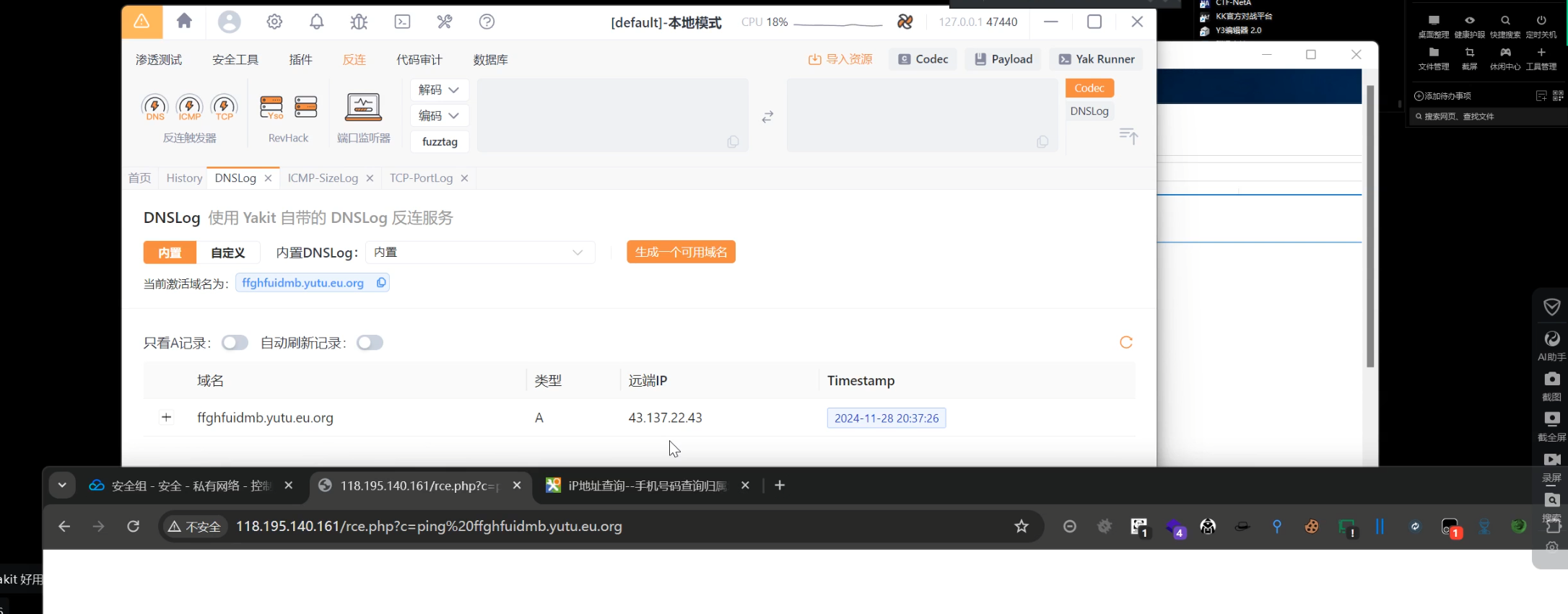Switch to the ICMP-SizeLog tab
The height and width of the screenshot is (614, 1568).
(x=323, y=177)
